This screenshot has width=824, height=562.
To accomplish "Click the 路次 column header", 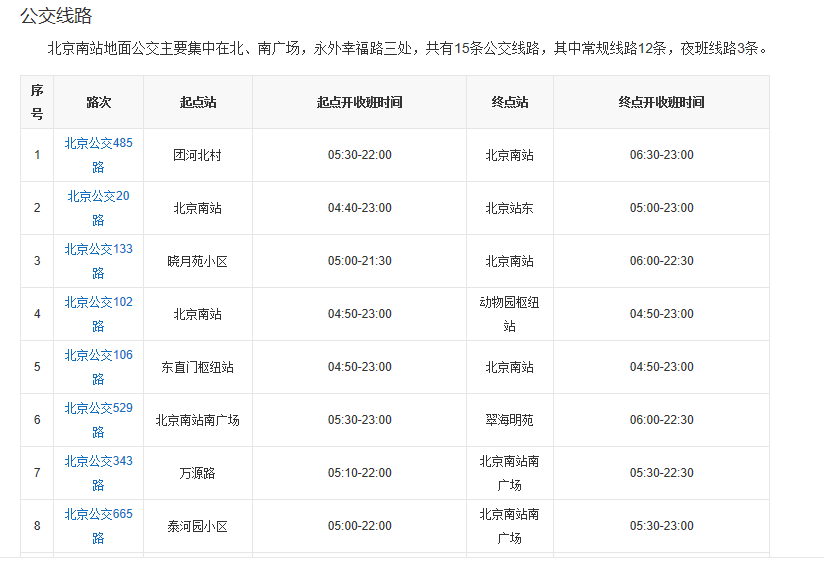I will pos(98,102).
